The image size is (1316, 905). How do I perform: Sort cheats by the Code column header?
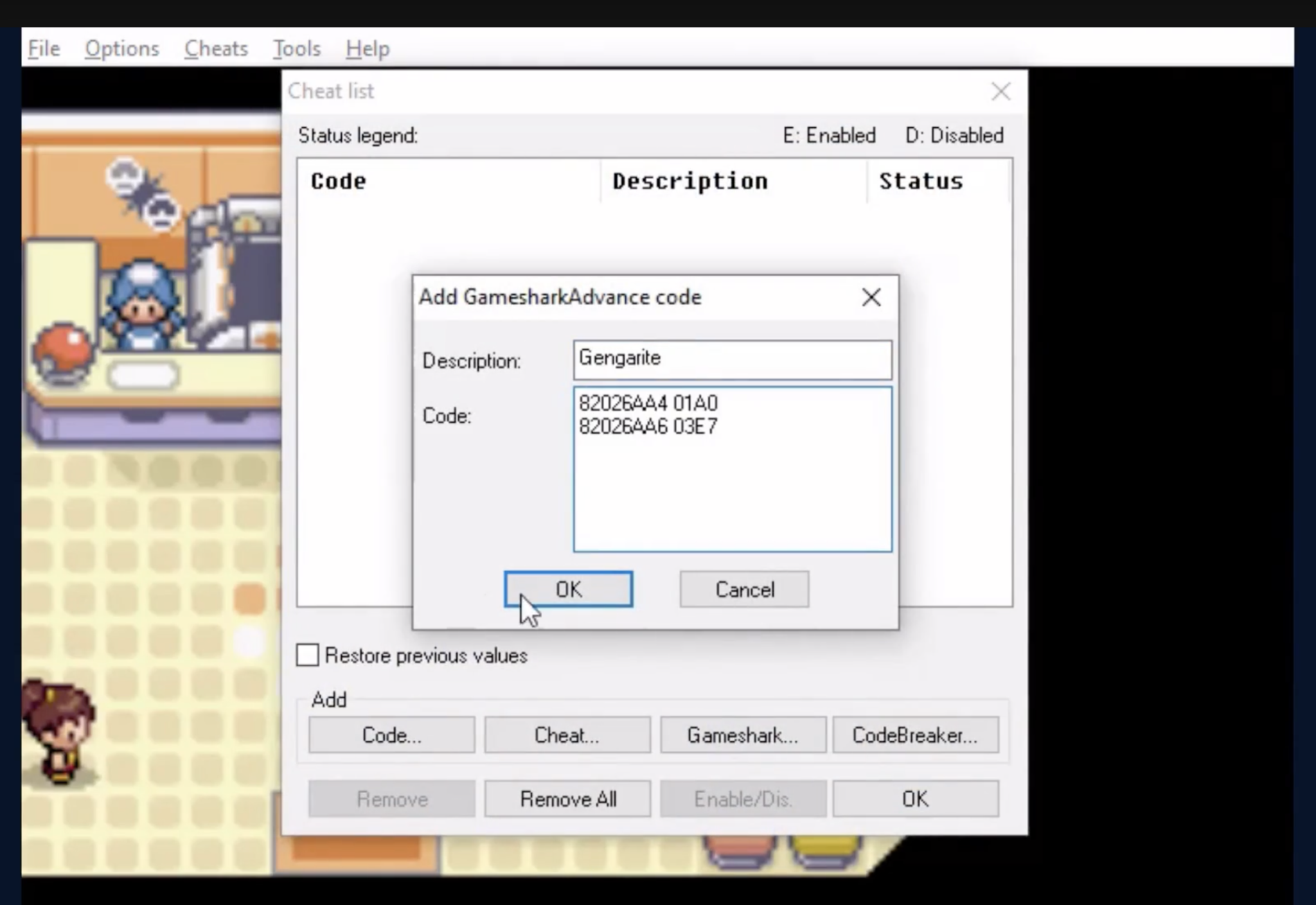[x=337, y=180]
